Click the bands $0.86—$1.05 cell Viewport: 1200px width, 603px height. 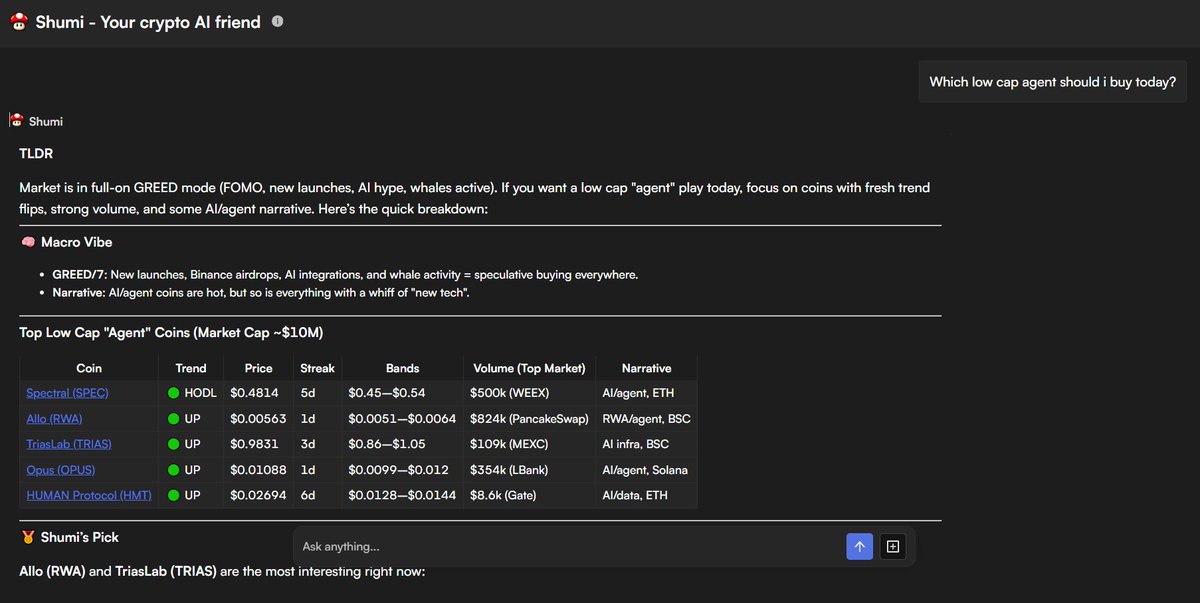pos(402,444)
